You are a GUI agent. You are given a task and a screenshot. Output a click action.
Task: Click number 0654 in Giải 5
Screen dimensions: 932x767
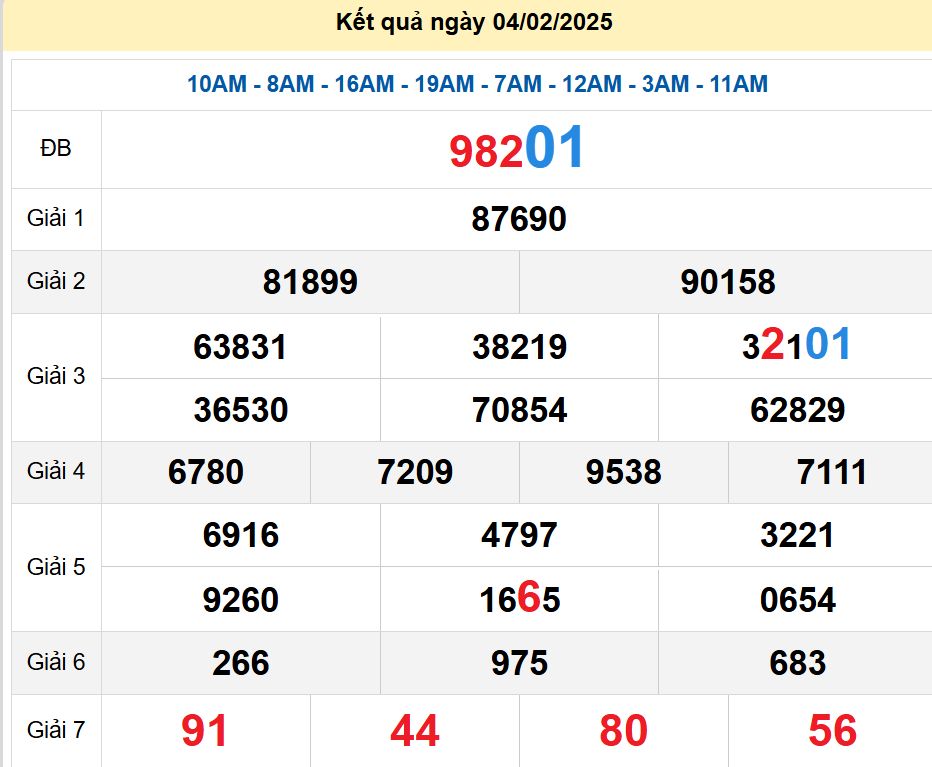(x=795, y=599)
